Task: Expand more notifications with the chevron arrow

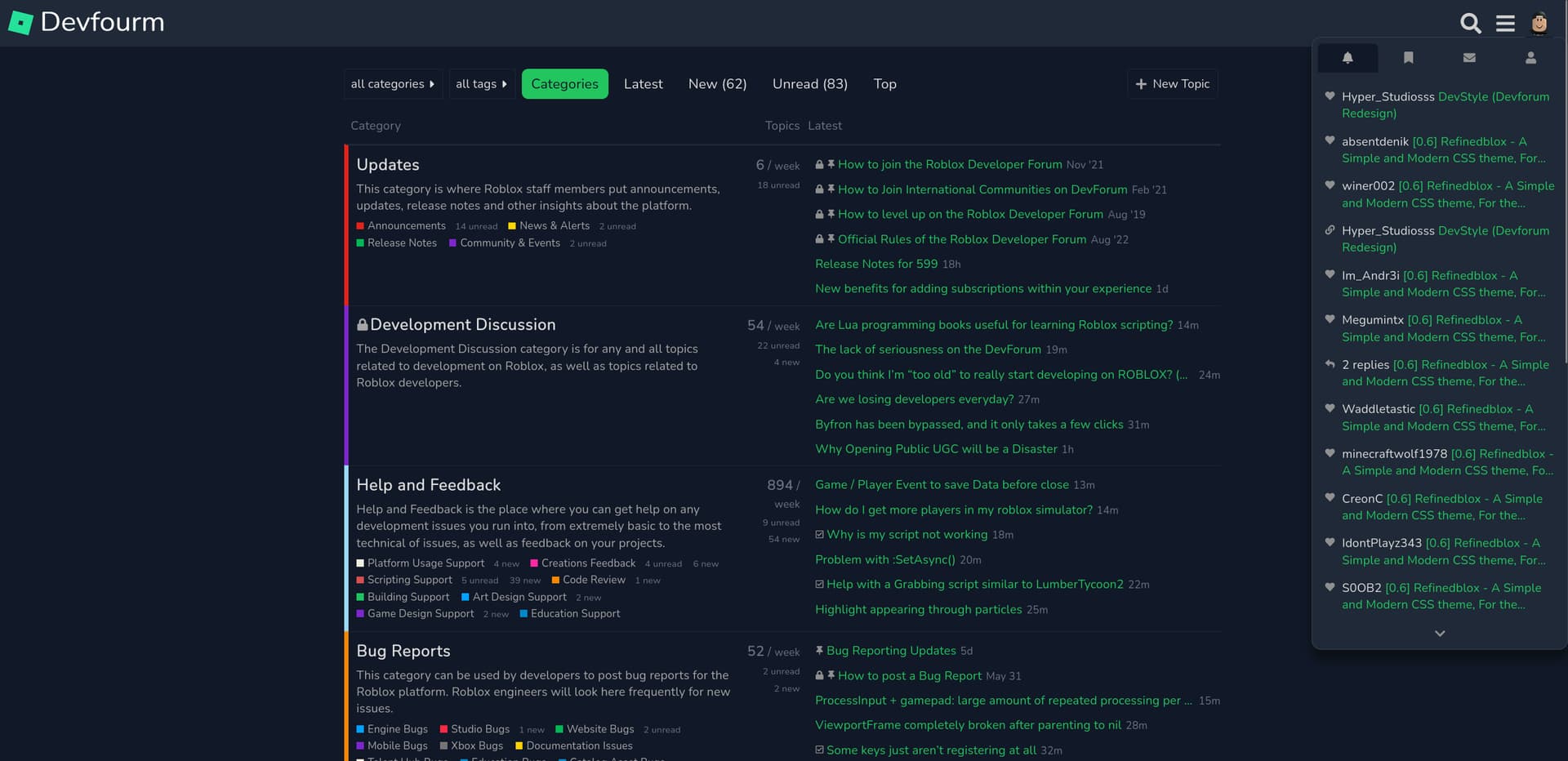Action: click(1440, 633)
